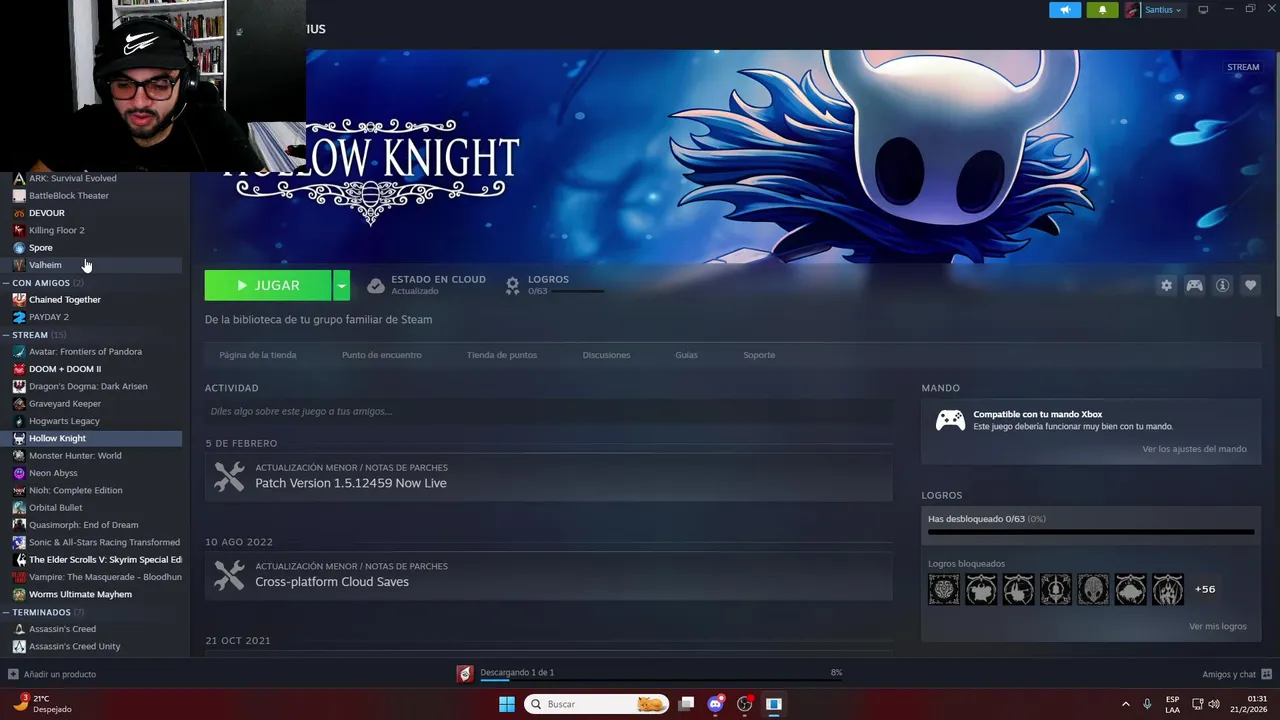Click the Graveyard Keeper game icon
1280x720 pixels.
[19, 404]
